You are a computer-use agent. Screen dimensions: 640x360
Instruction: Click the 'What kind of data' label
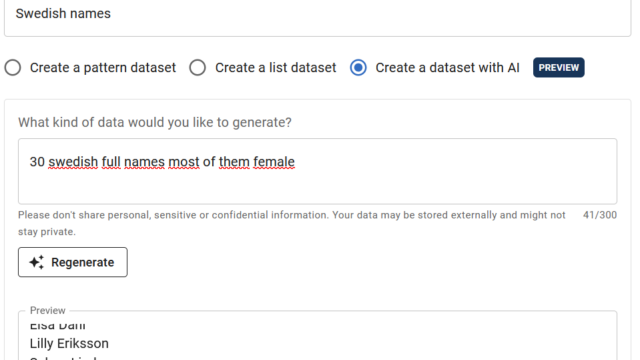[155, 122]
